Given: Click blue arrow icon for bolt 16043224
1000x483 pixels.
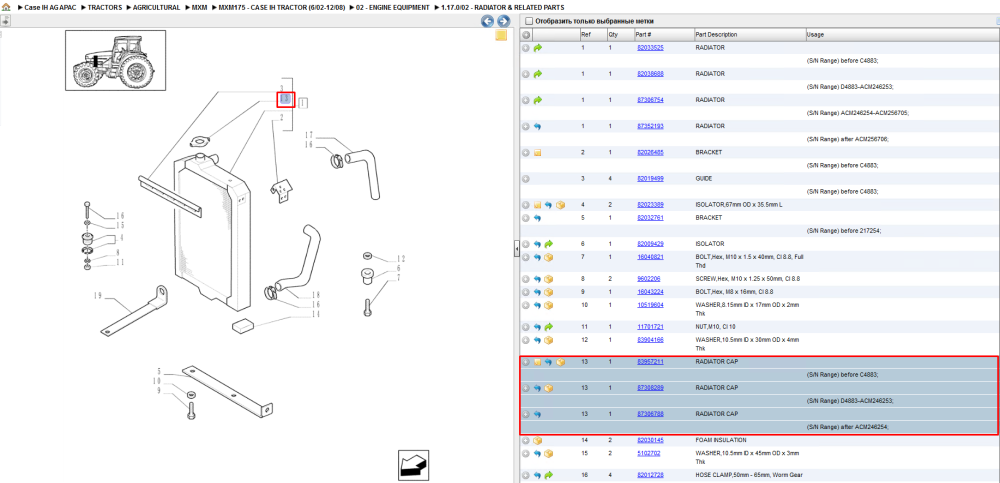Looking at the screenshot, I should (538, 292).
